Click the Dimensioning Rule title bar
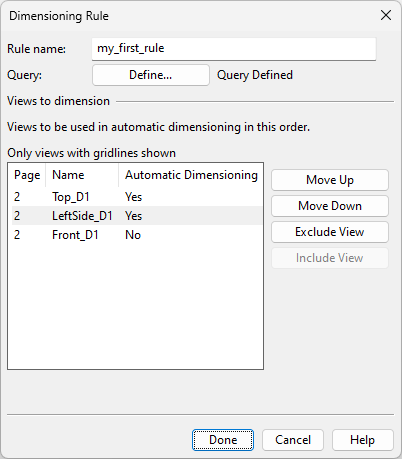The width and height of the screenshot is (402, 459). [x=187, y=16]
